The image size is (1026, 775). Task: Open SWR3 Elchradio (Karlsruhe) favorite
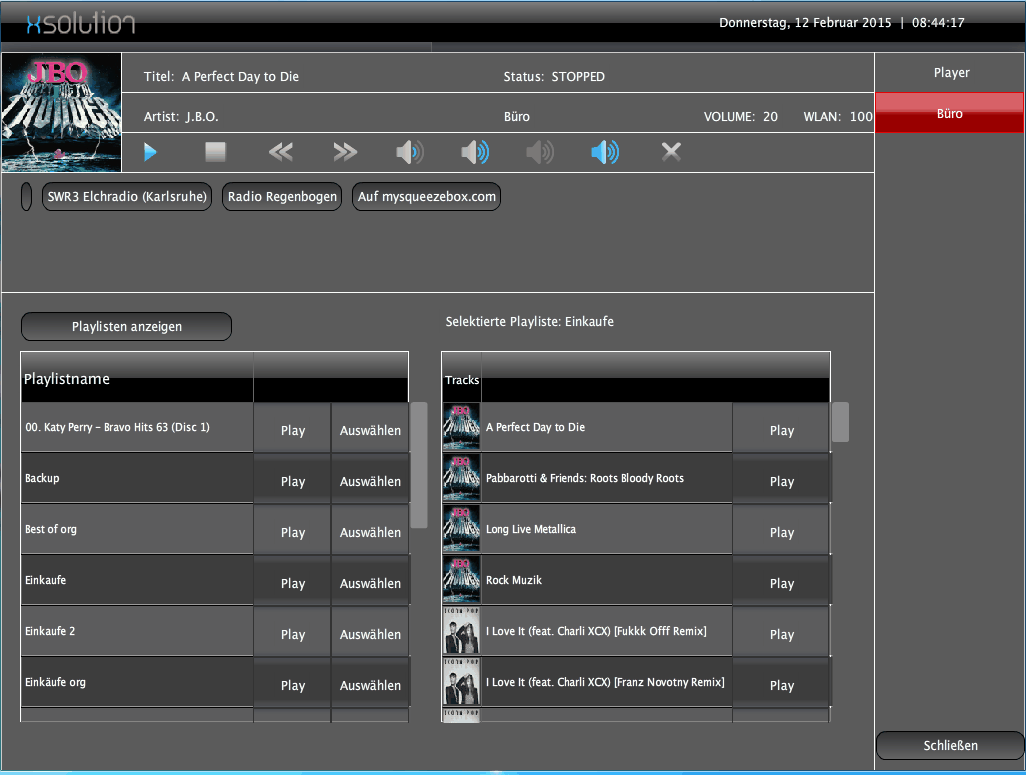pyautogui.click(x=127, y=197)
